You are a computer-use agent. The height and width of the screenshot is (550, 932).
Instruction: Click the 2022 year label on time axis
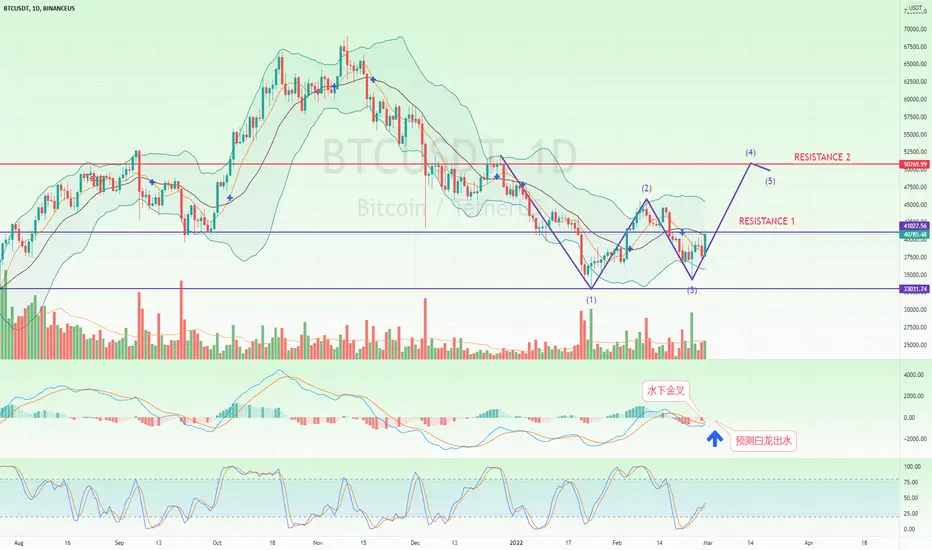click(516, 543)
